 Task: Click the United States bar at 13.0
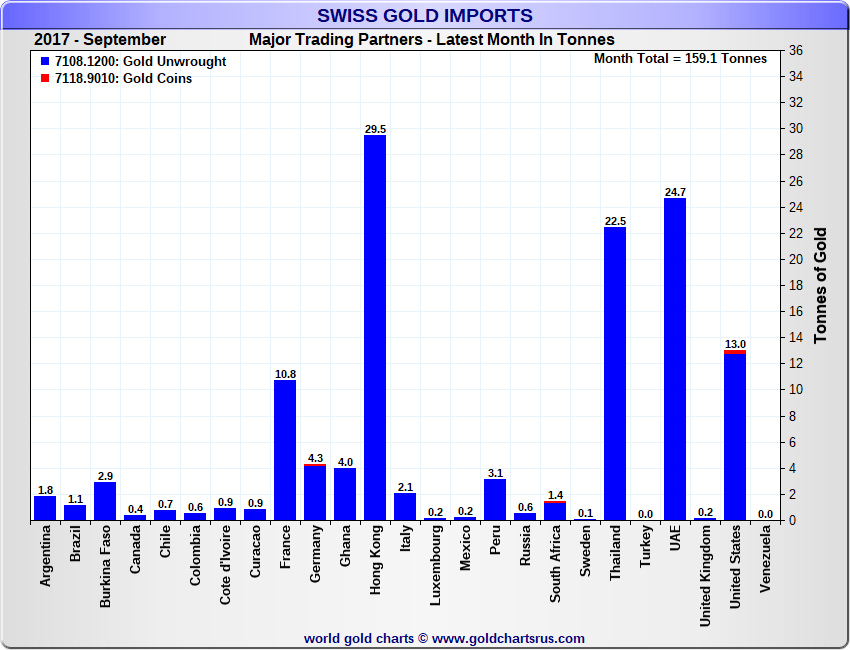coord(735,436)
